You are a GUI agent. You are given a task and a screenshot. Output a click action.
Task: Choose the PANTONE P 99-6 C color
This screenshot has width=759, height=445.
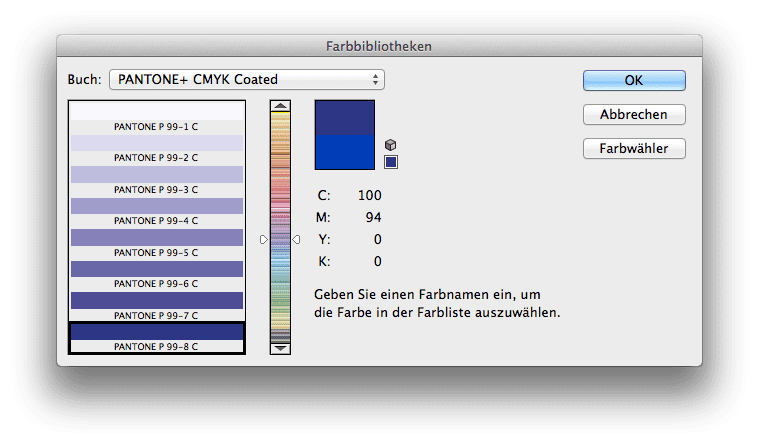[157, 275]
